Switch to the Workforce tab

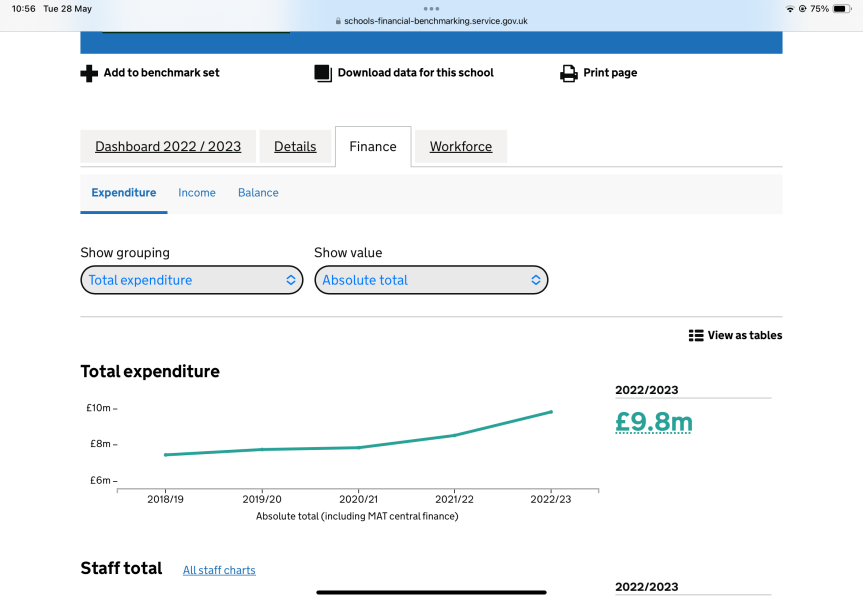point(460,146)
